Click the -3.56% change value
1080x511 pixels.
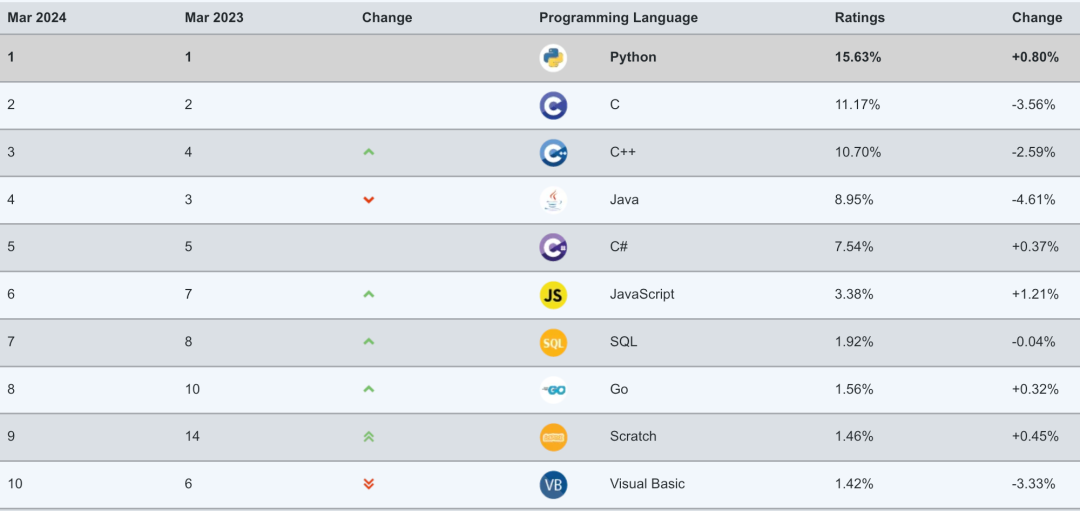[1034, 105]
